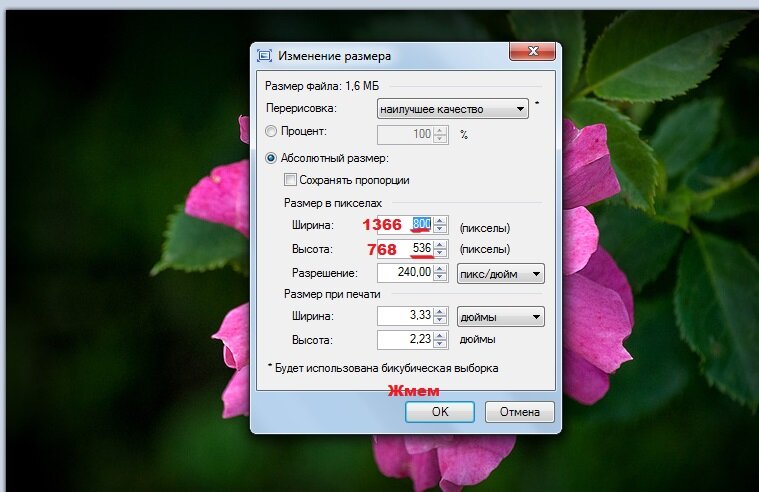Viewport: 759px width, 492px height.
Task: Click the Отмена button to cancel
Action: point(519,412)
